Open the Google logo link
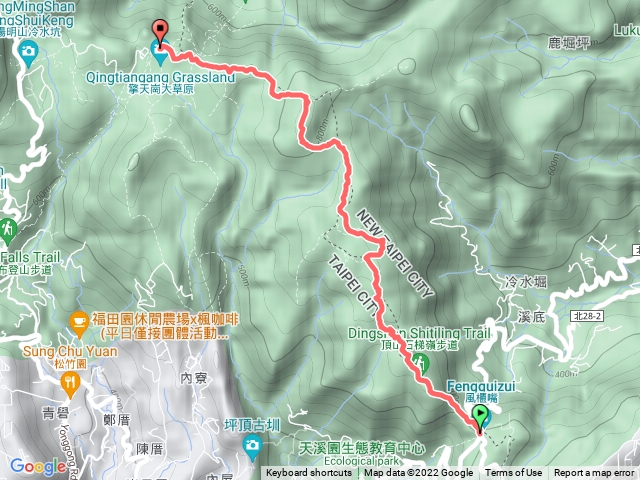Screen dimensions: 640x480 [38, 466]
